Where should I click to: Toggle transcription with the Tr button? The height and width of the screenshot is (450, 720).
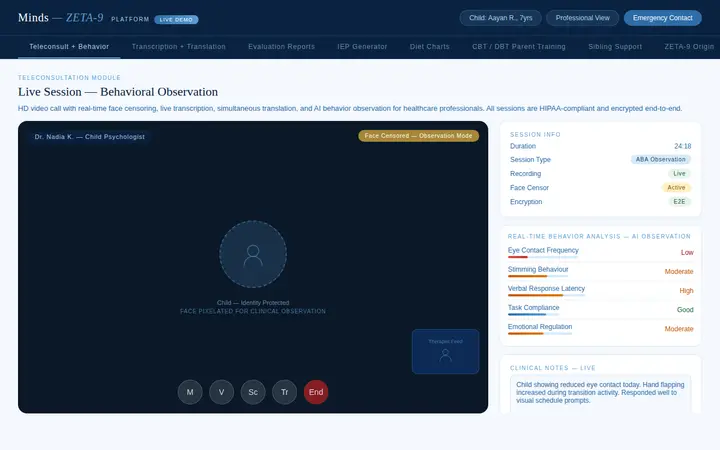(x=284, y=392)
